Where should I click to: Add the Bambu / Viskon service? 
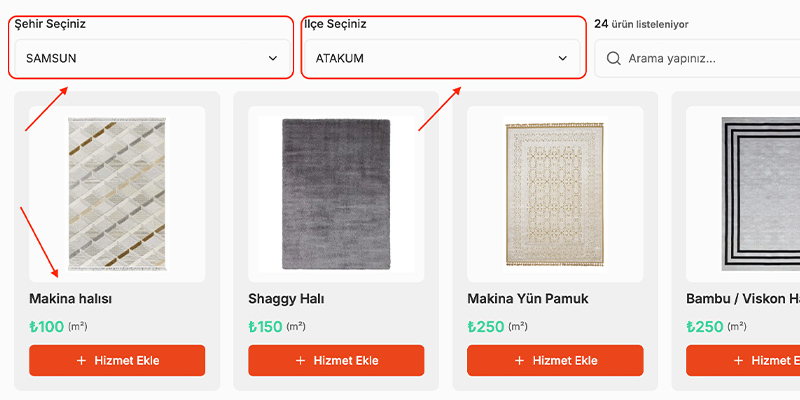click(743, 361)
